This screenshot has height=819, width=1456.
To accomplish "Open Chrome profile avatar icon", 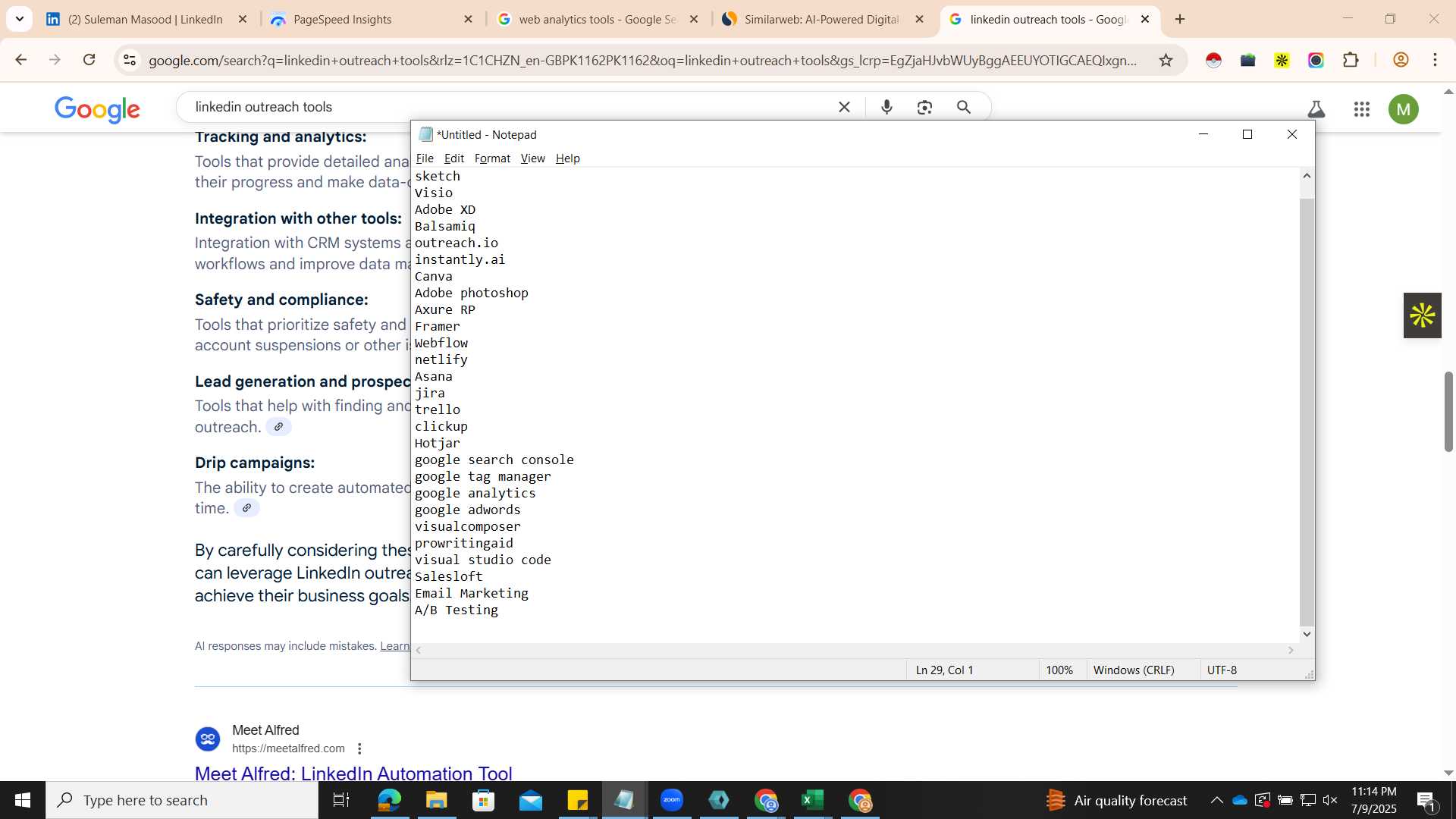I will 1401,60.
